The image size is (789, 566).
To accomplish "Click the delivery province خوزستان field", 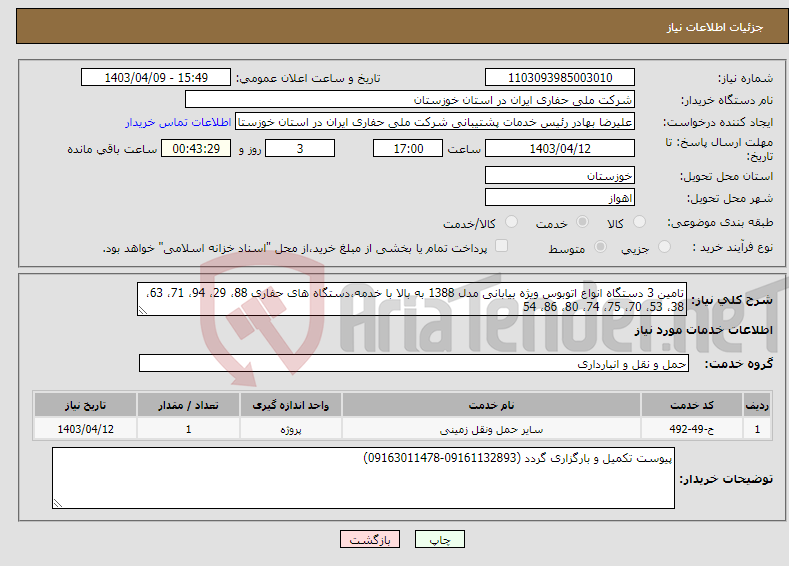I will [560, 175].
